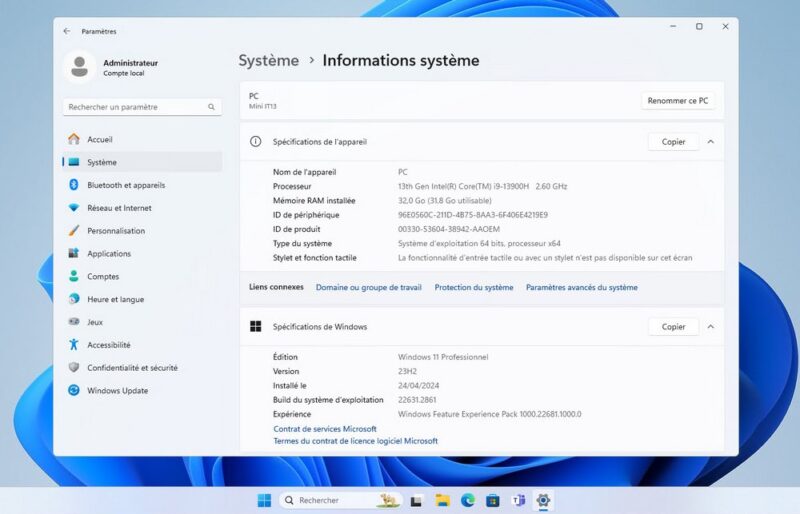The width and height of the screenshot is (800, 514).
Task: Select Applications in the sidebar
Action: 108,254
